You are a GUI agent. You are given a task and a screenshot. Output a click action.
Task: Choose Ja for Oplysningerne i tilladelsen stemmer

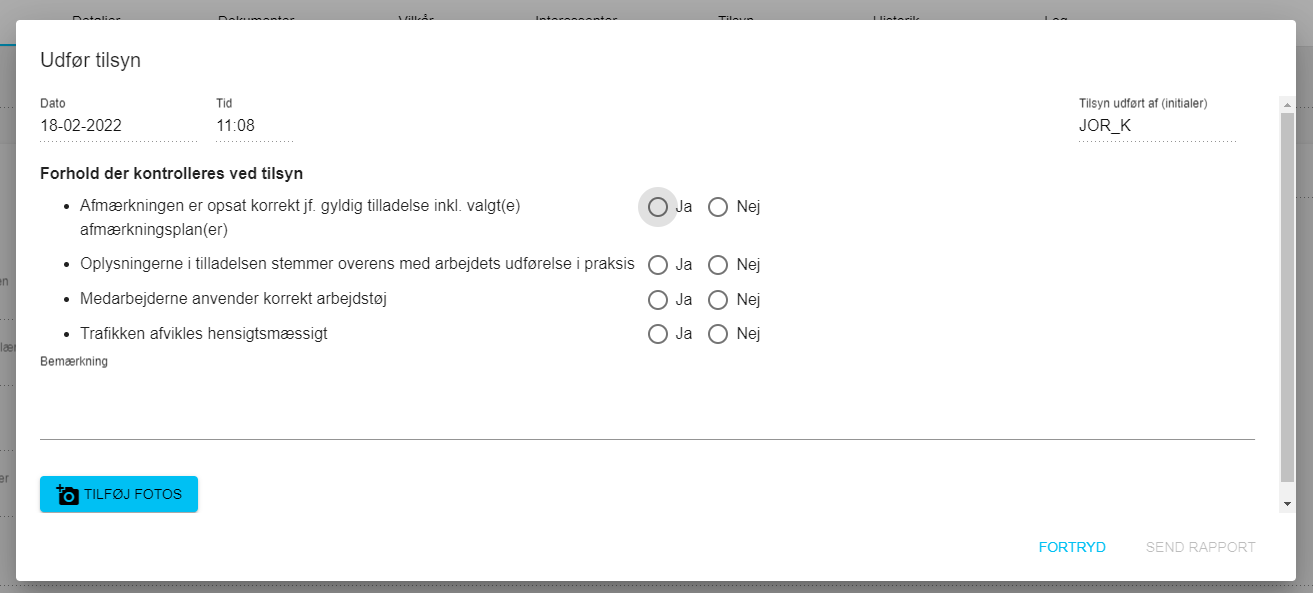(658, 265)
